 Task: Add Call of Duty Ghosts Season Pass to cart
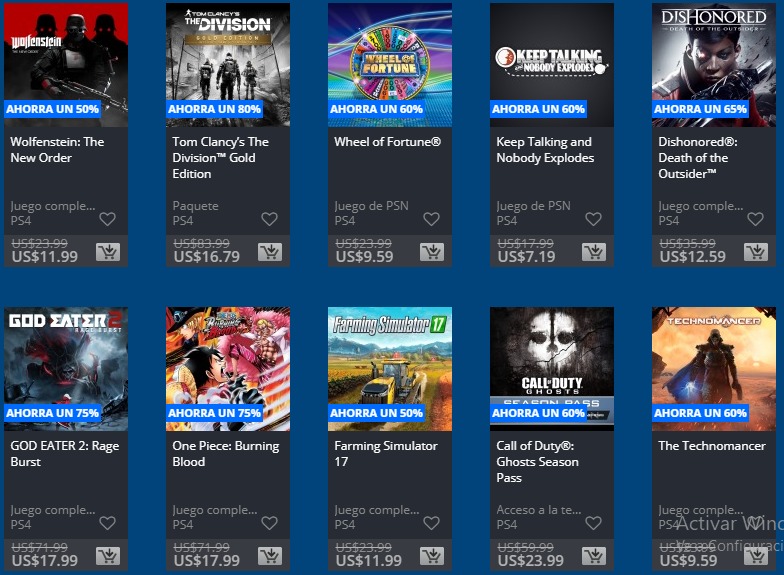pos(594,556)
